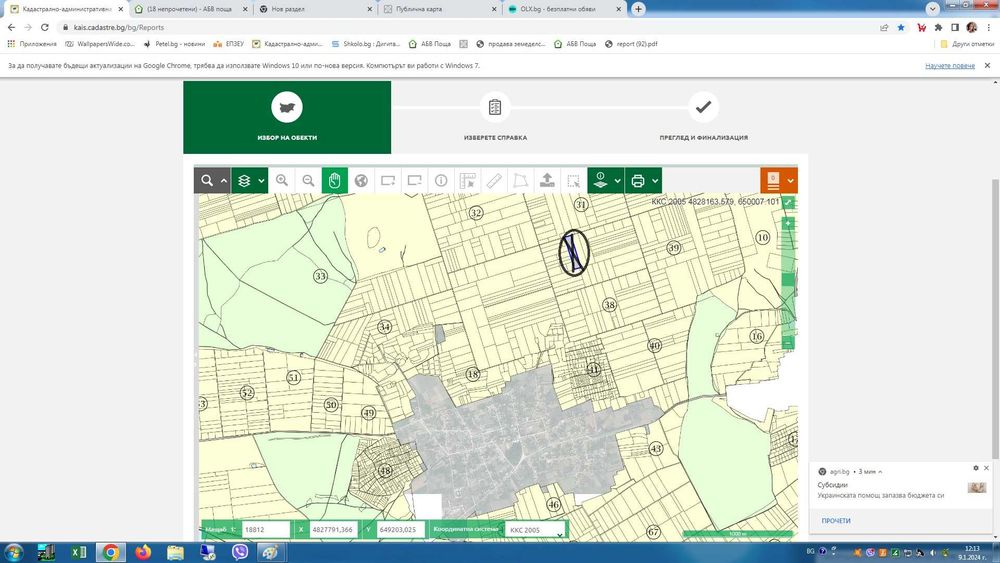The height and width of the screenshot is (563, 1000).
Task: Click the zoom-out magnifier on map toolbar
Action: [x=308, y=181]
